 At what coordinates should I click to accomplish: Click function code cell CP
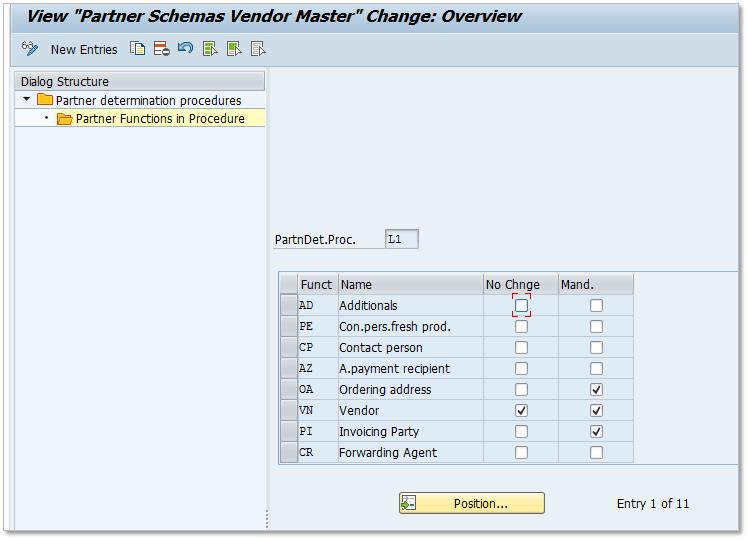coord(318,347)
